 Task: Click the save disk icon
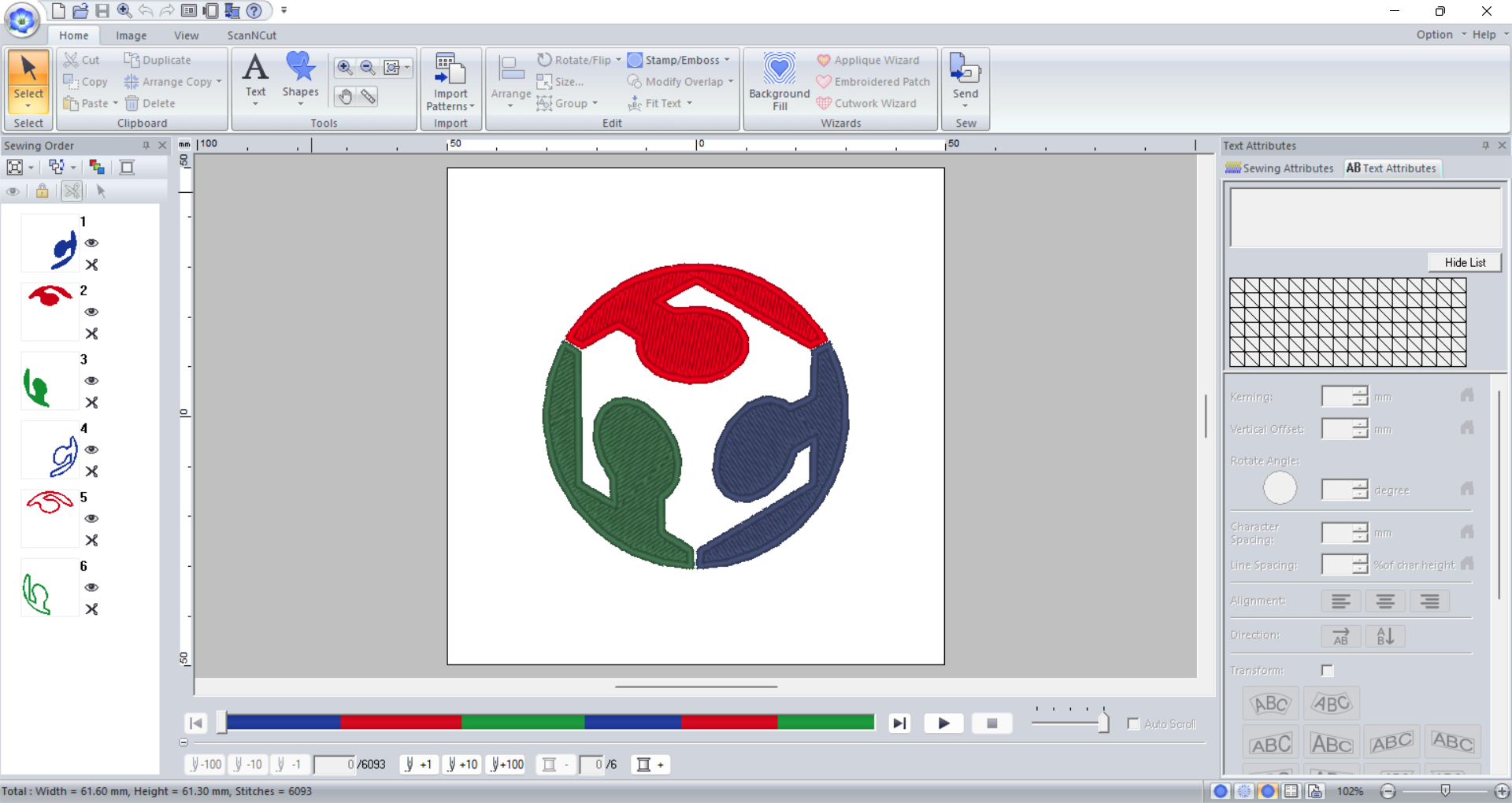(x=102, y=10)
